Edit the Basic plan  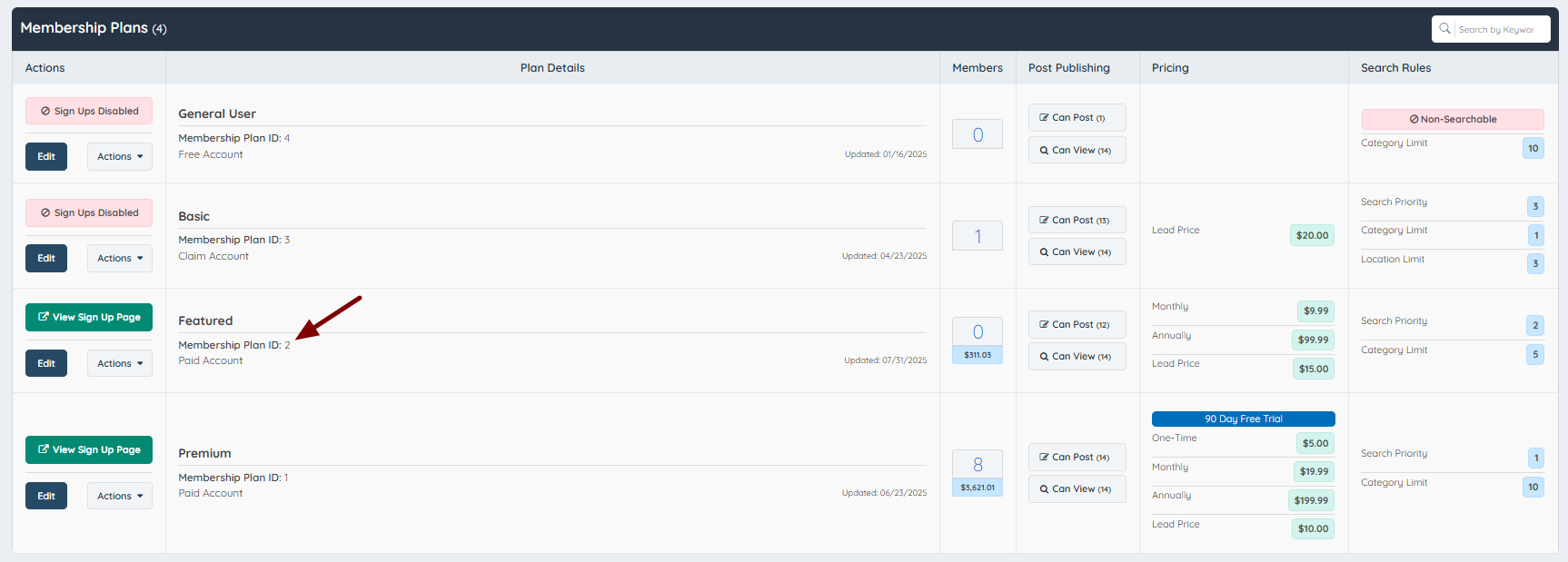pyautogui.click(x=46, y=258)
